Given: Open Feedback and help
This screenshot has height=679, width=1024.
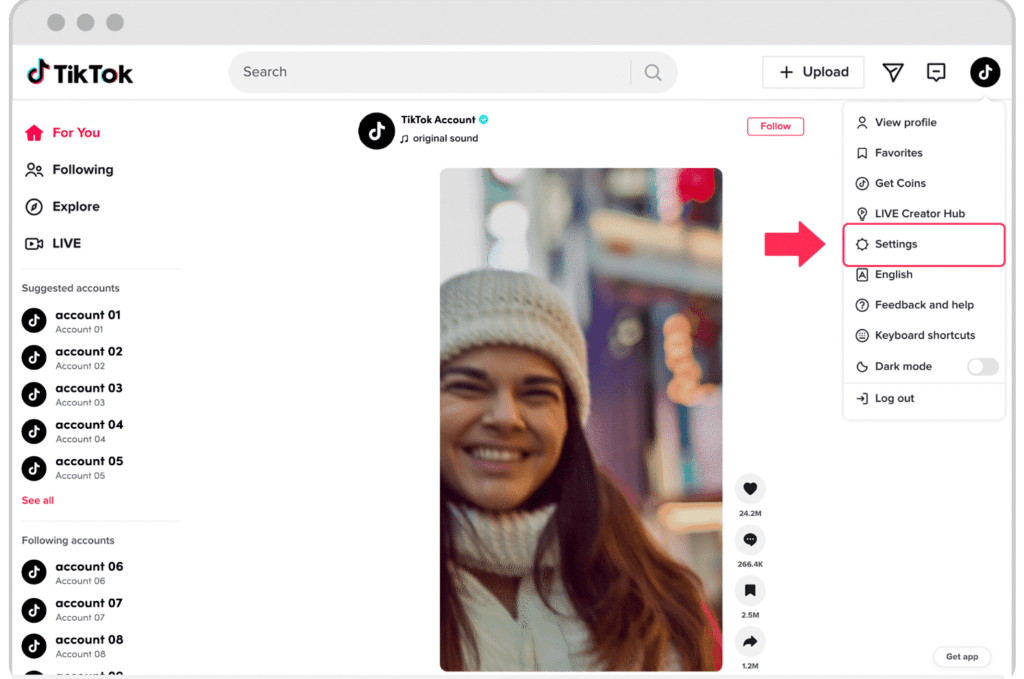Looking at the screenshot, I should (x=923, y=305).
